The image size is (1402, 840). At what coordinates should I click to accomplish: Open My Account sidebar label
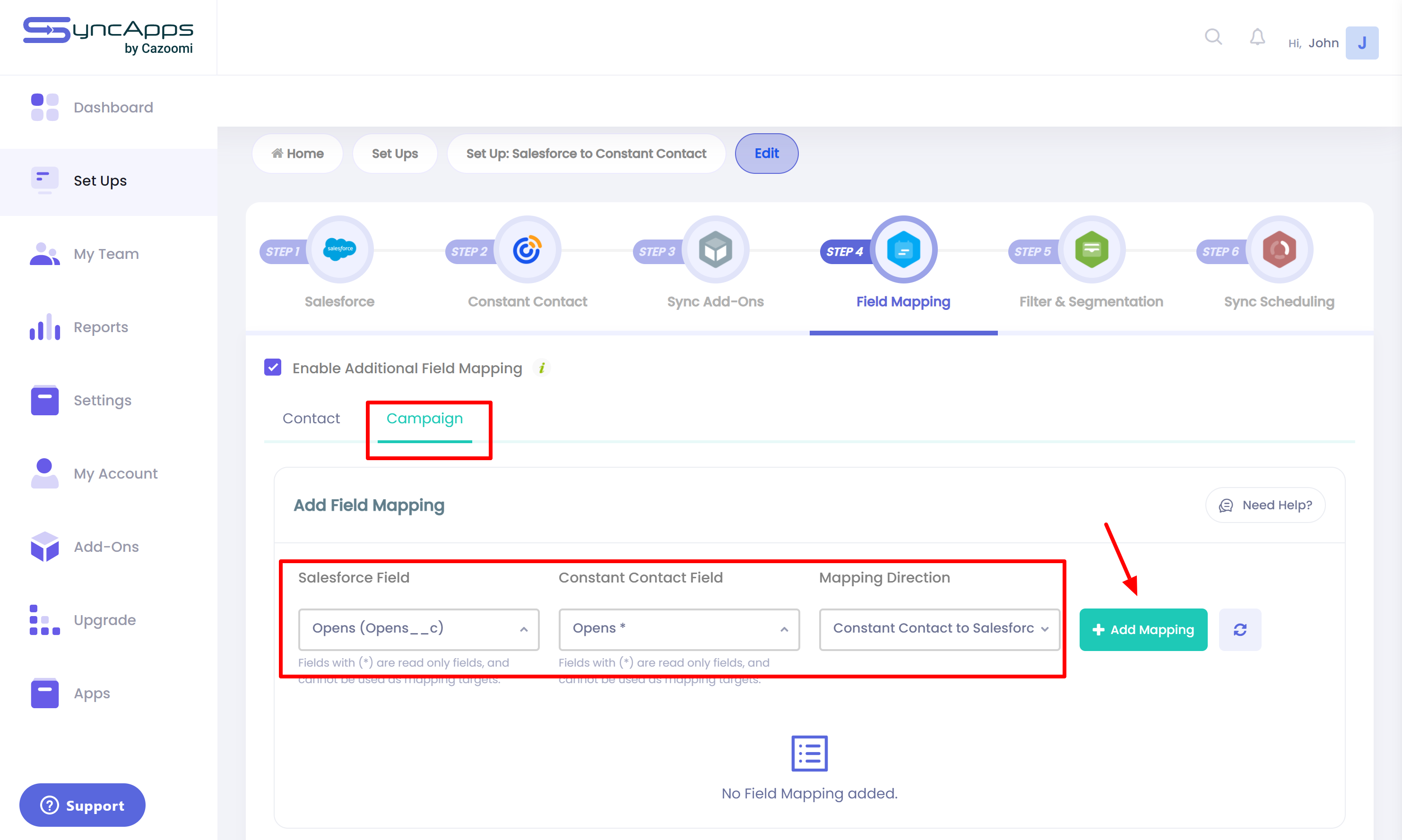point(115,473)
